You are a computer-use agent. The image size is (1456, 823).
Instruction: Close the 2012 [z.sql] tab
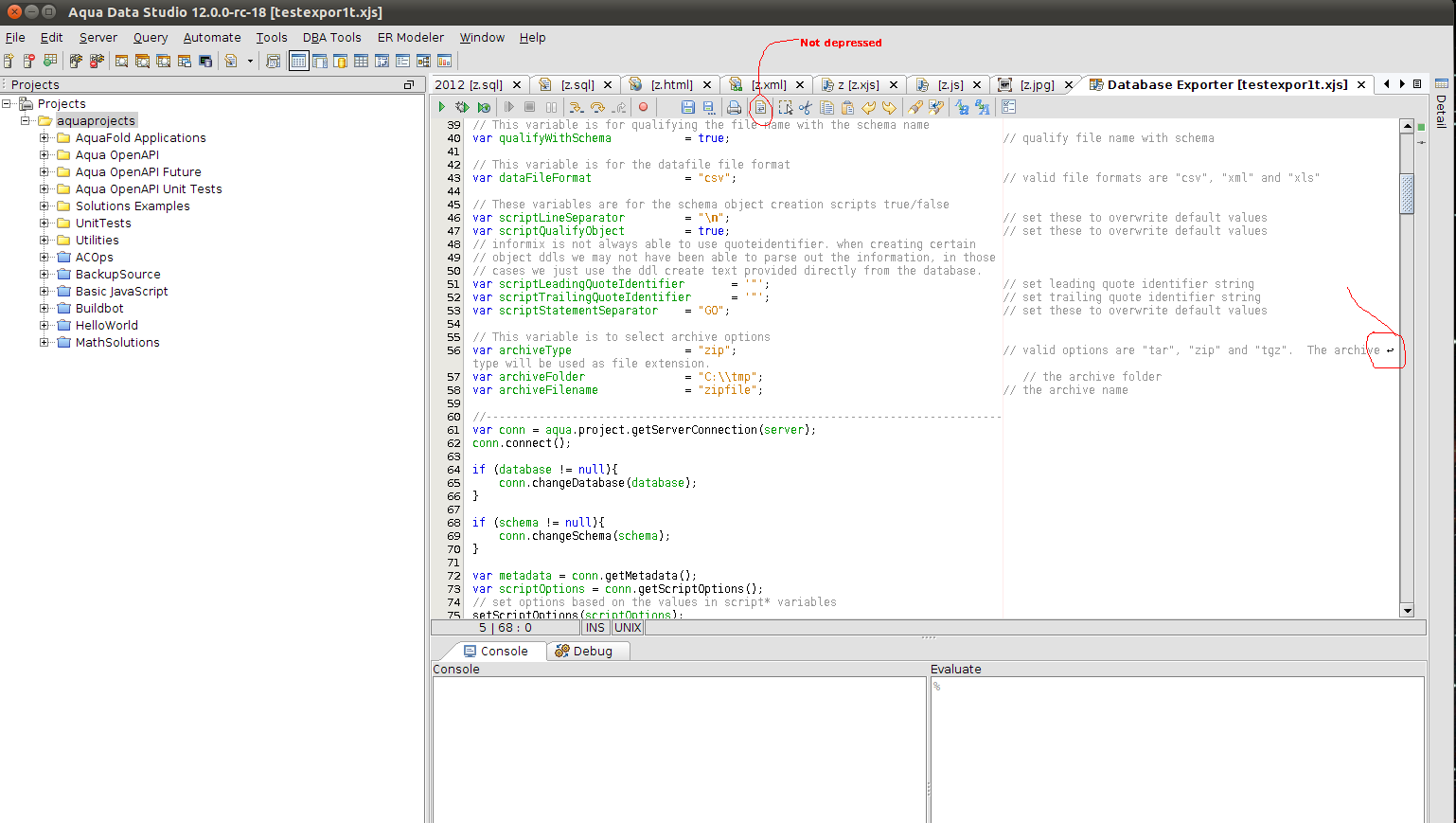[517, 84]
